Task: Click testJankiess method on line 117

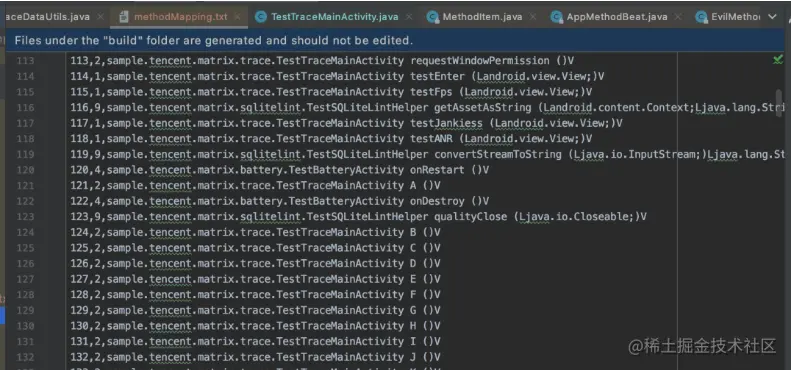Action: [x=446, y=123]
